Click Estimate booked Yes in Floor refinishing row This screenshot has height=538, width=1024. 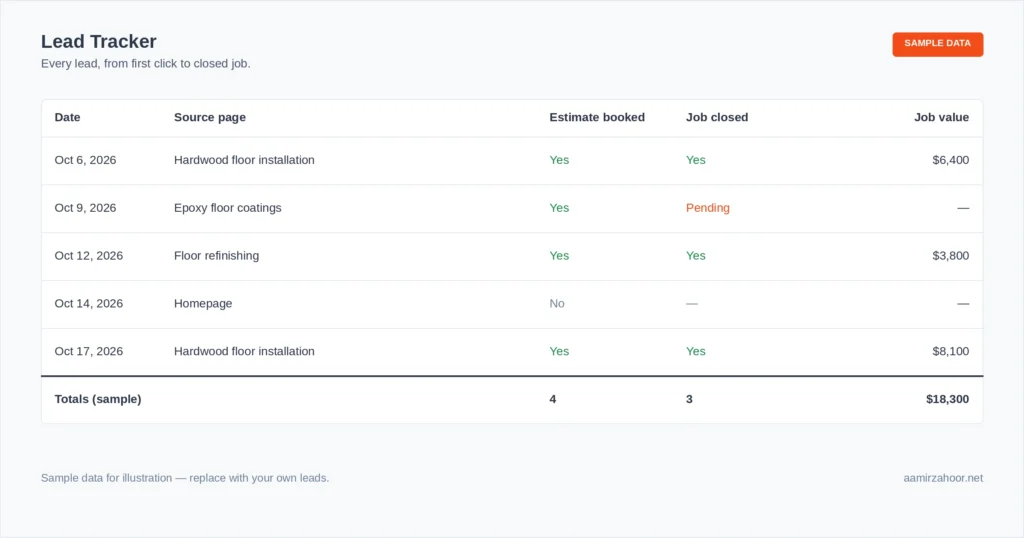(x=559, y=255)
